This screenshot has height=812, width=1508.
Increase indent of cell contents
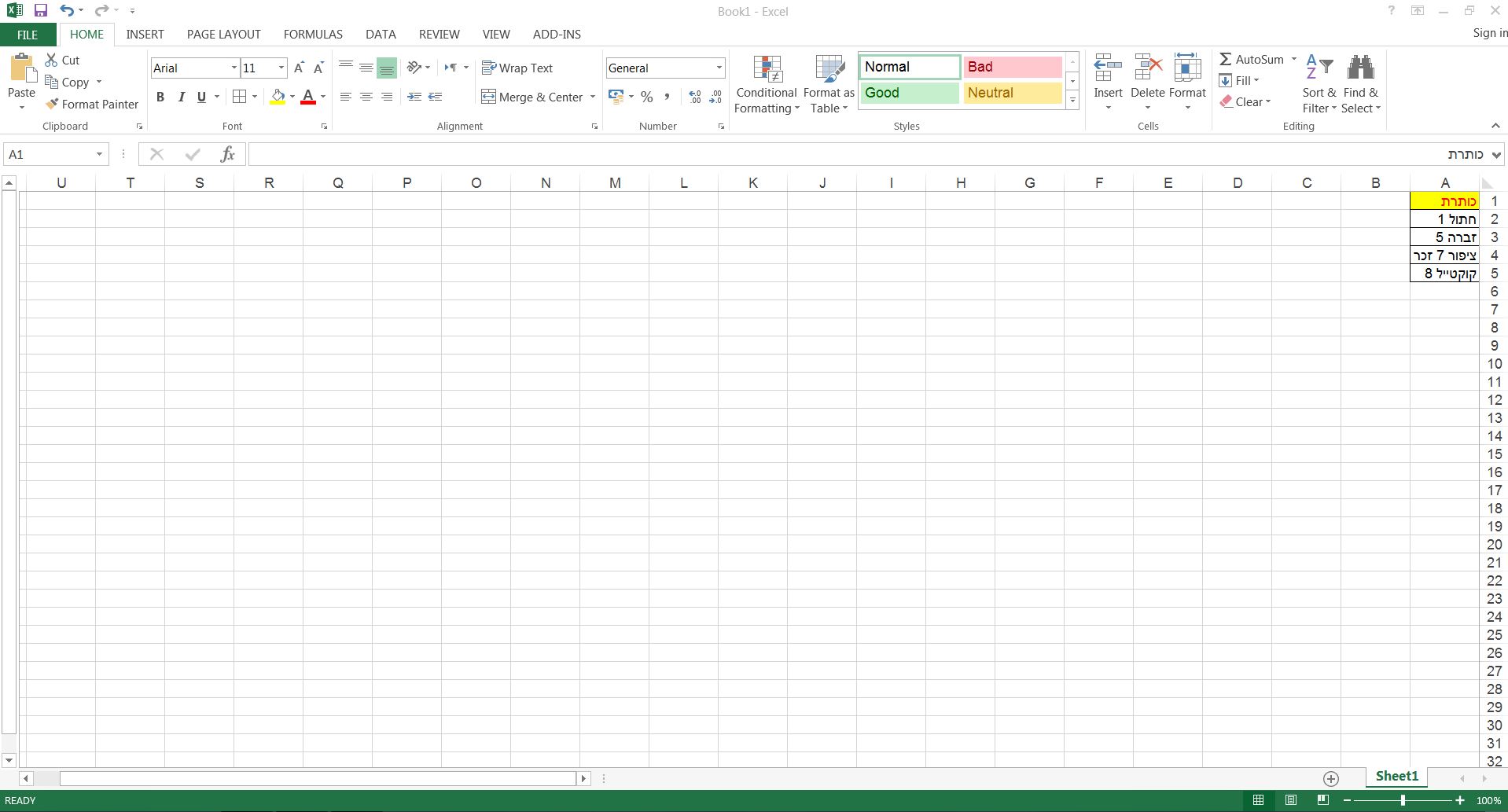click(435, 97)
